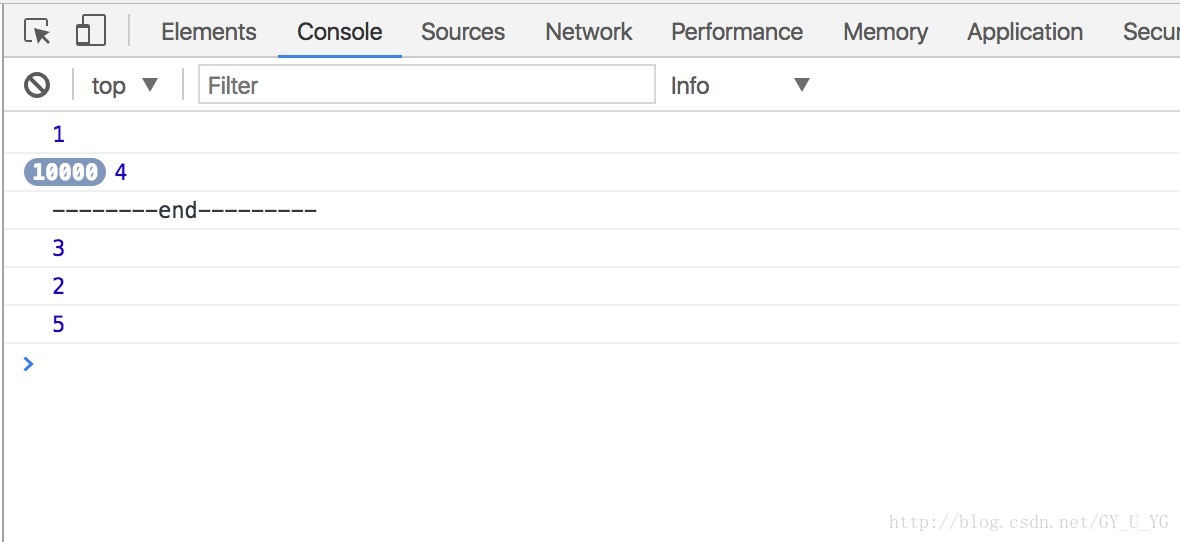This screenshot has height=542, width=1180.
Task: Click the 10000 repeat count badge
Action: (x=65, y=172)
